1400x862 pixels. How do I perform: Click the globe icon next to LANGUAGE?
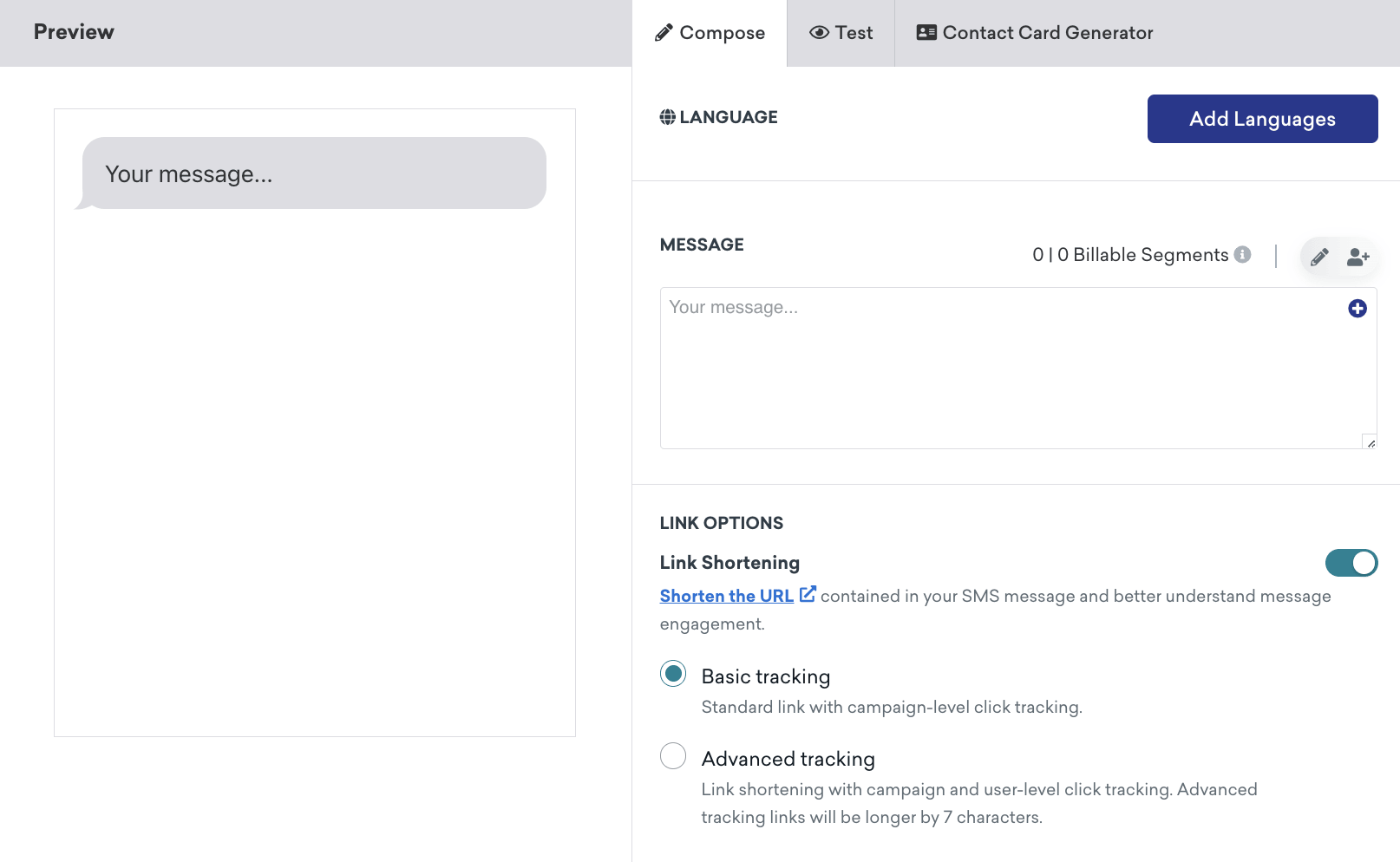[x=666, y=116]
